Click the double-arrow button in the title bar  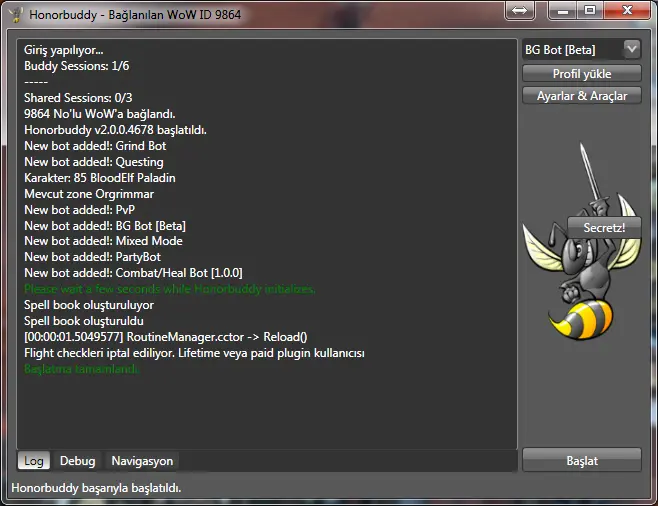pos(520,11)
